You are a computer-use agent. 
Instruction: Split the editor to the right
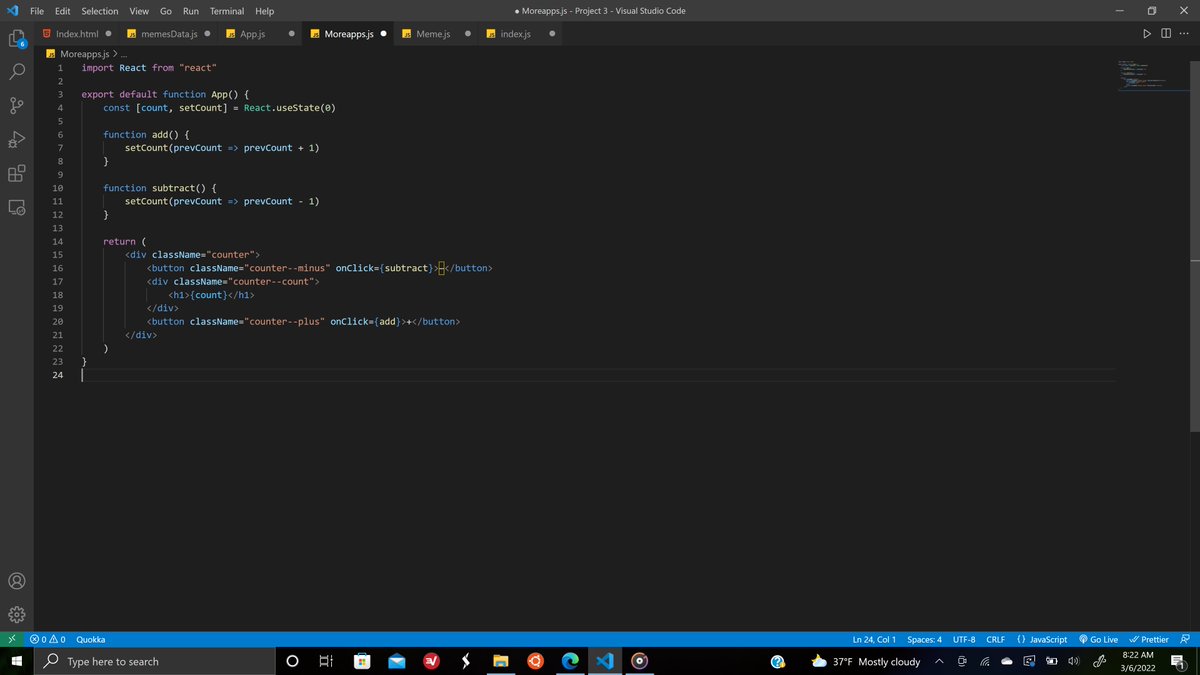point(1166,33)
